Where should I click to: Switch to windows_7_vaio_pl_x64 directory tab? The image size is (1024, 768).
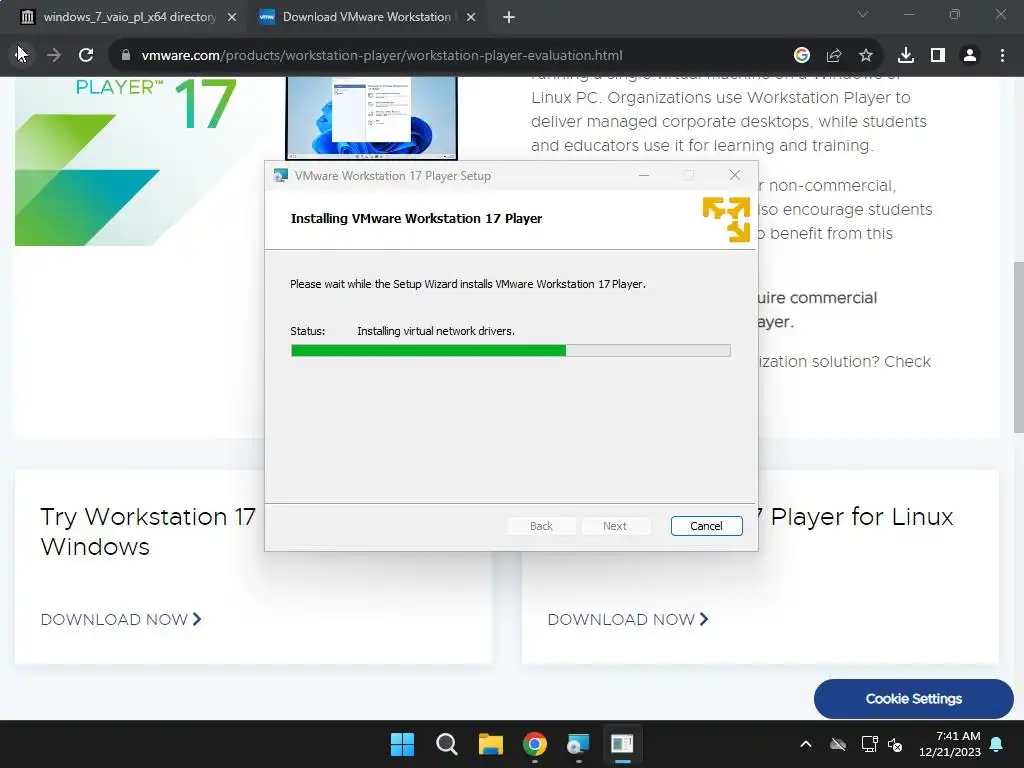(129, 17)
